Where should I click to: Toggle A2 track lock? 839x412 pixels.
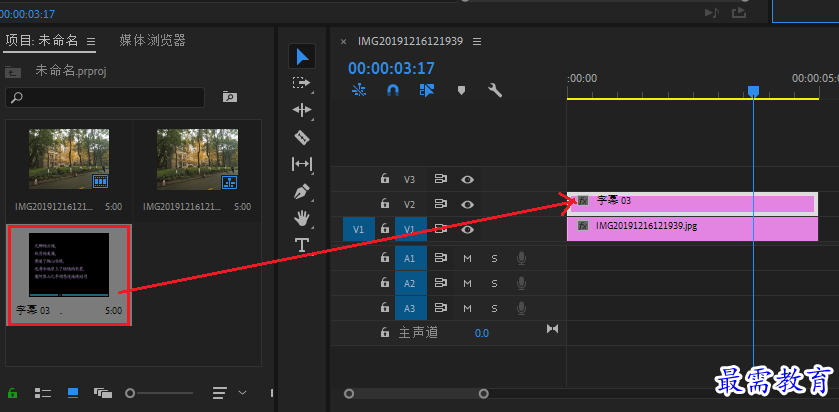tap(384, 283)
